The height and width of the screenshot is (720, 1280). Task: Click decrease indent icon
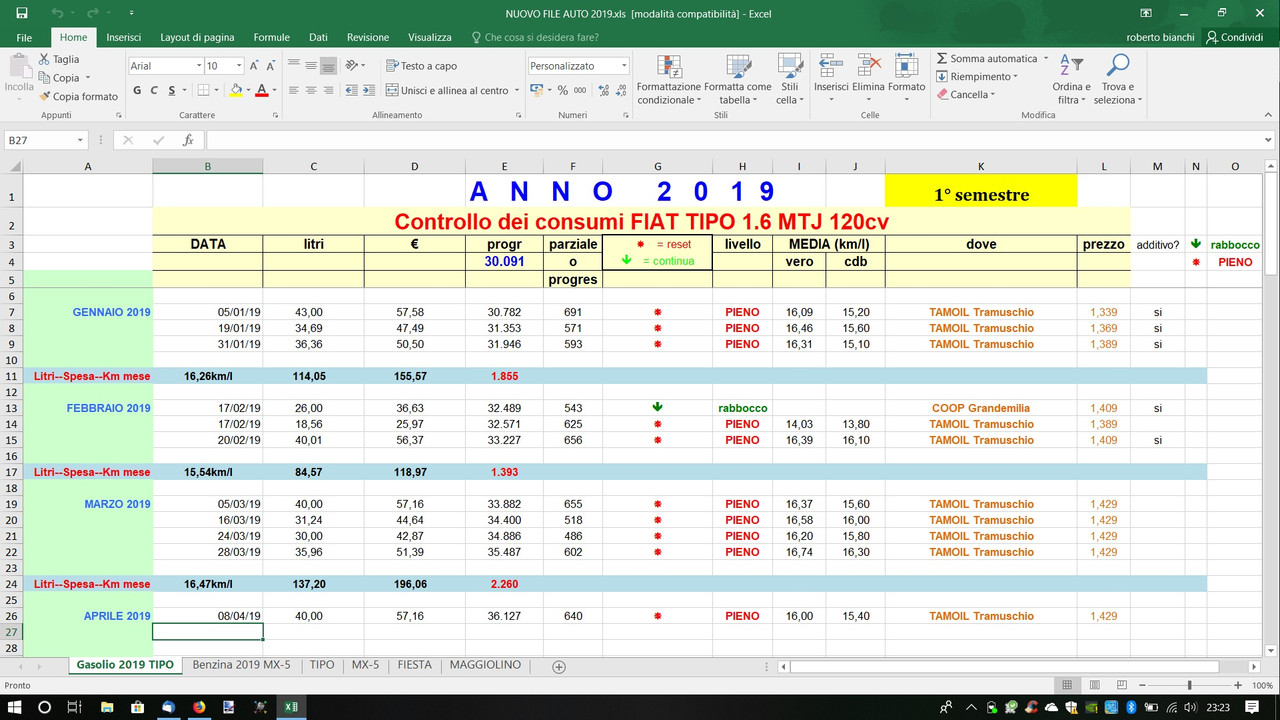pos(354,90)
